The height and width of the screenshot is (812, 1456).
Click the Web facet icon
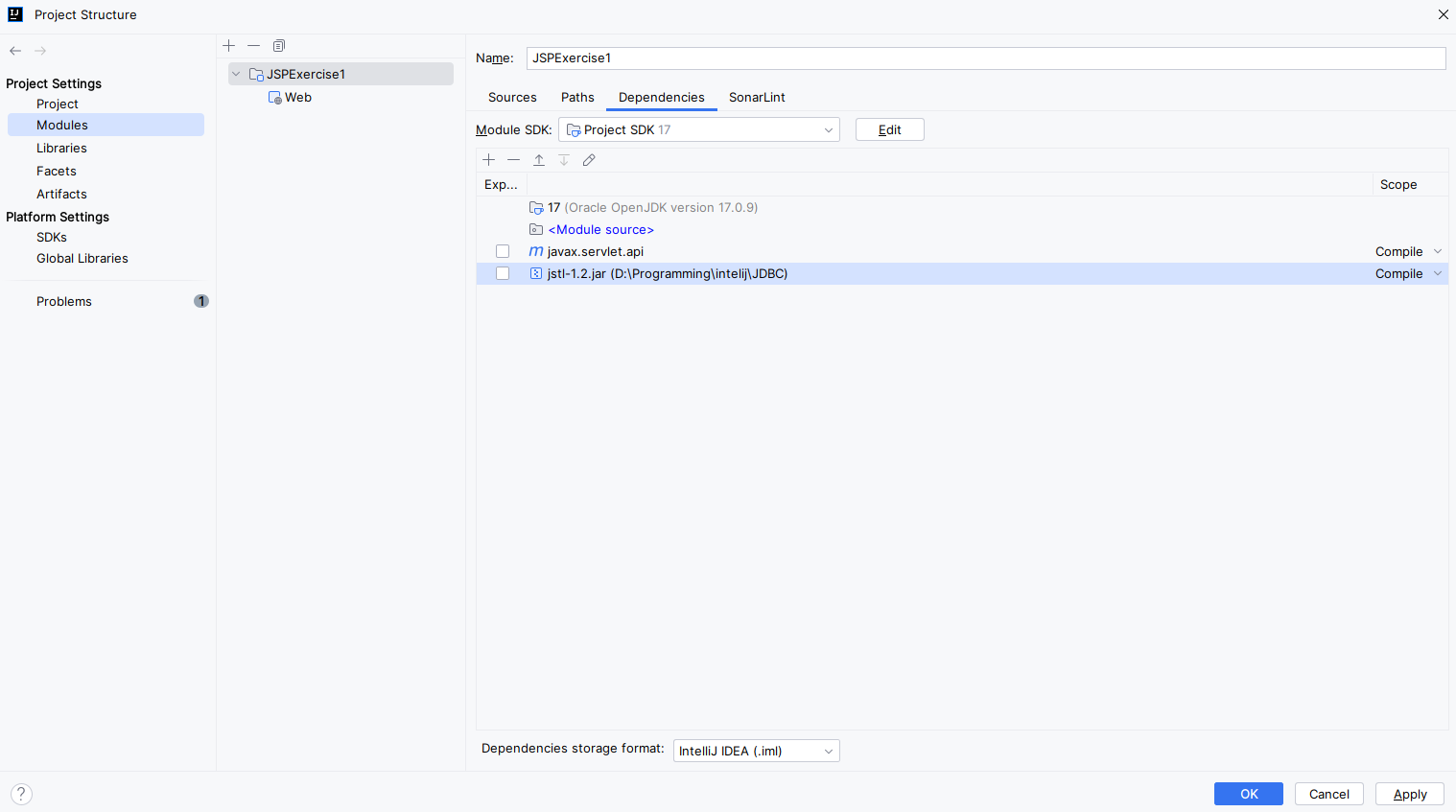(274, 98)
